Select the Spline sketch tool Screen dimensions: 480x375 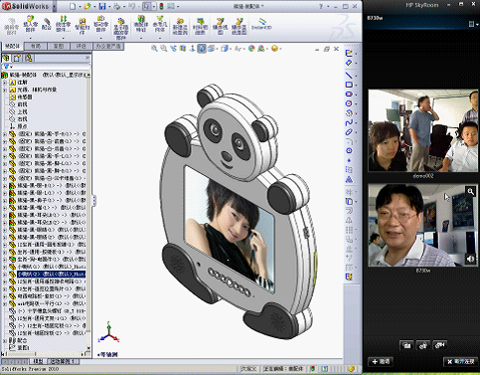[349, 123]
